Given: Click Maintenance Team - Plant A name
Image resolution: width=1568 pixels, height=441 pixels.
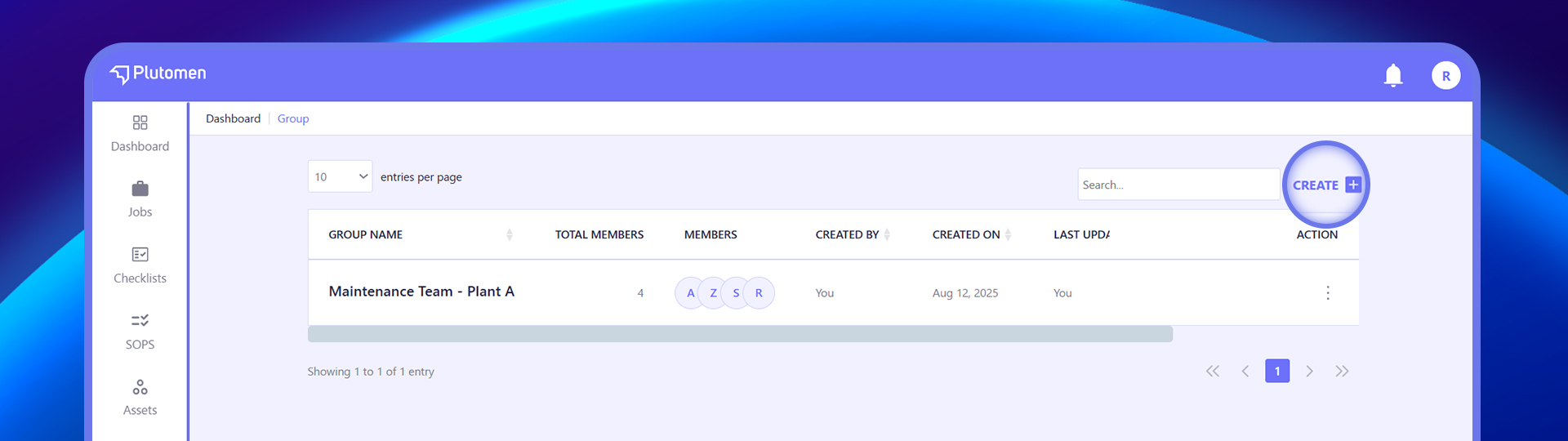Looking at the screenshot, I should 421,292.
